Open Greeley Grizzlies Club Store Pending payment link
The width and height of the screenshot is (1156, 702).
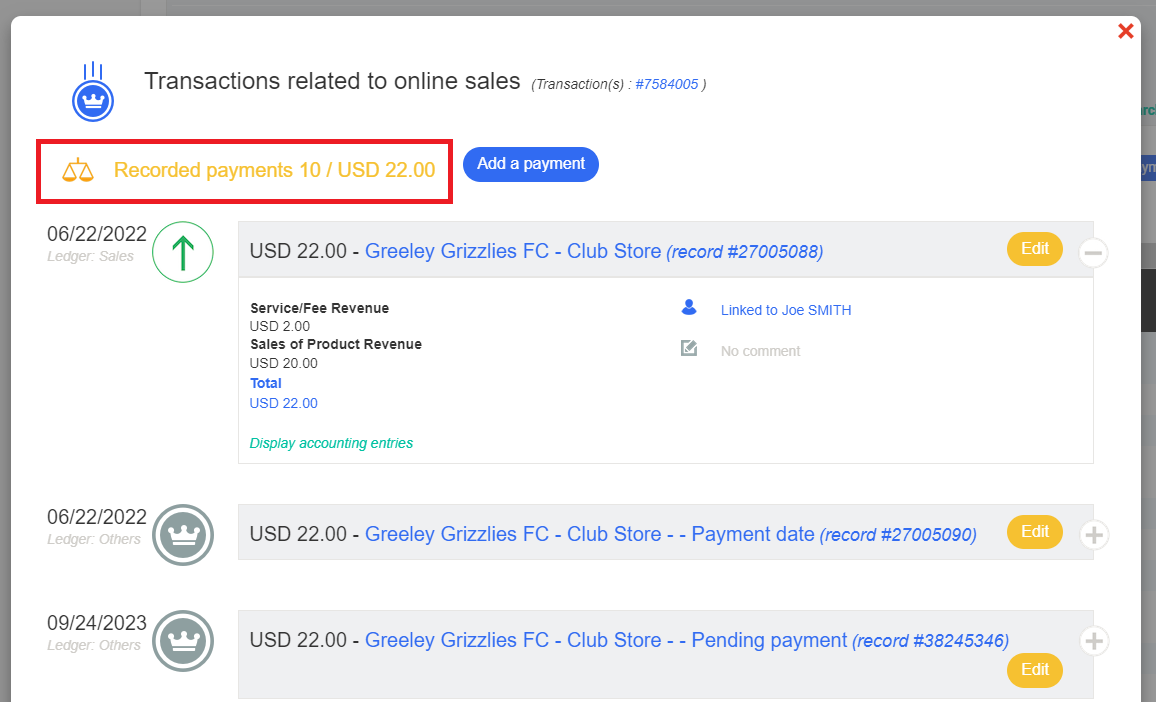606,640
